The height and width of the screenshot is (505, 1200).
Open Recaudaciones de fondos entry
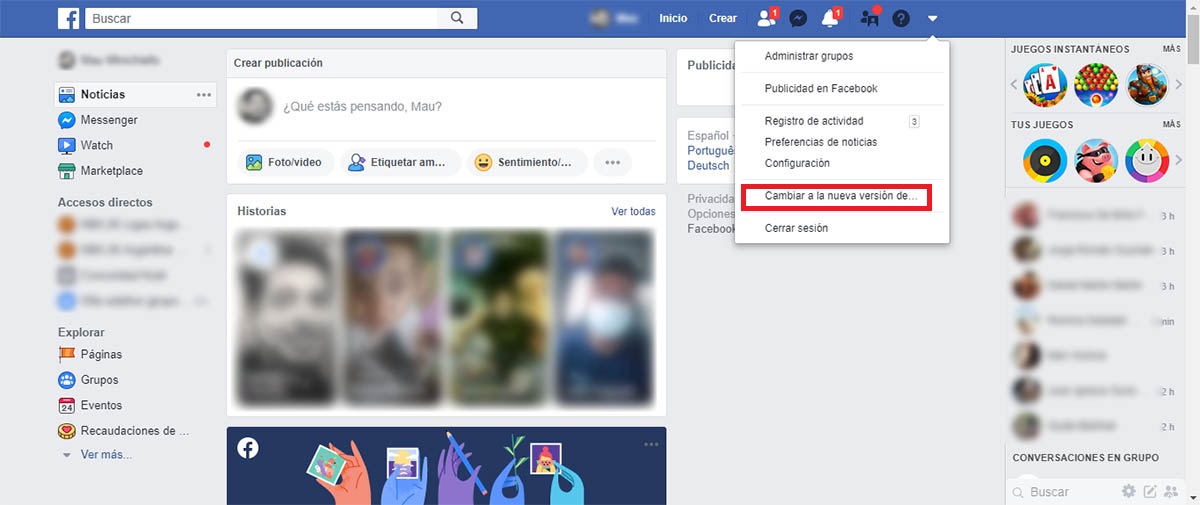click(136, 431)
